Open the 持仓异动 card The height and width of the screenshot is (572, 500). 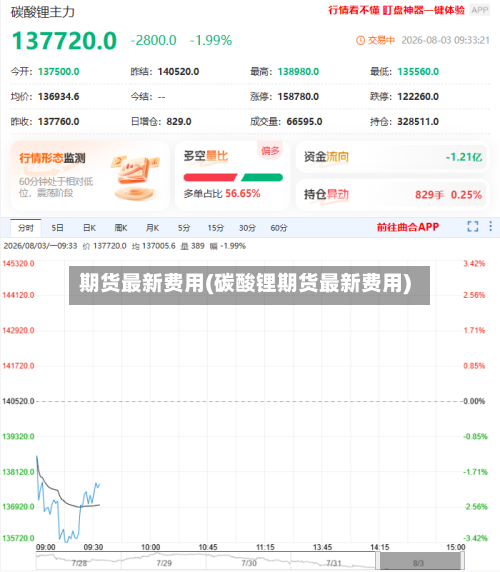click(392, 194)
